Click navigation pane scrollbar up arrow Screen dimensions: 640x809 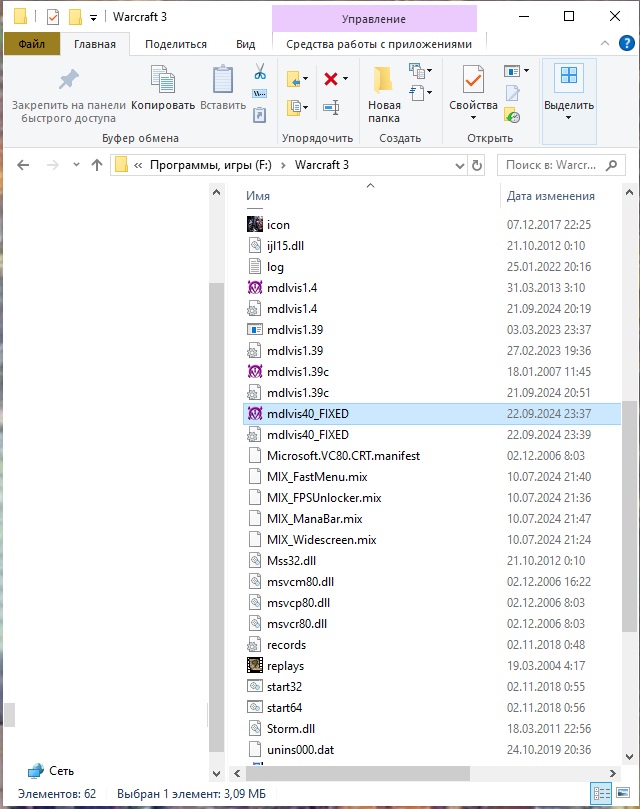(x=217, y=192)
